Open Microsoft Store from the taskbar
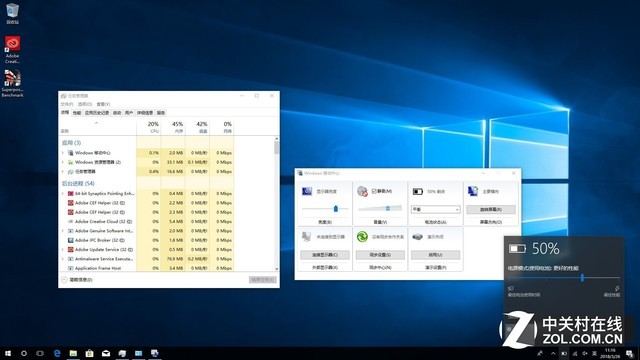Viewport: 640px width, 360px height. [89, 353]
